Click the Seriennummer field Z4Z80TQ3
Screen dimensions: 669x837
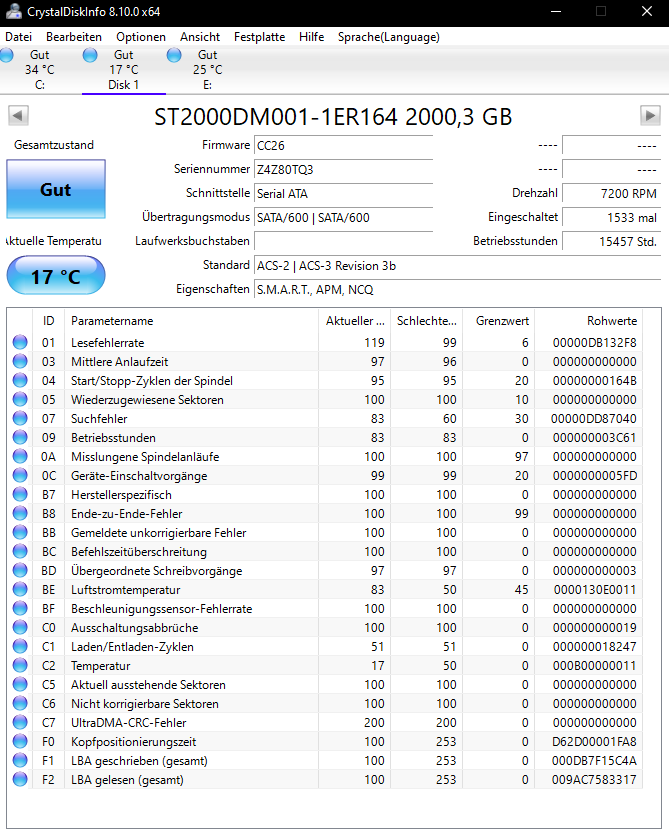click(343, 170)
